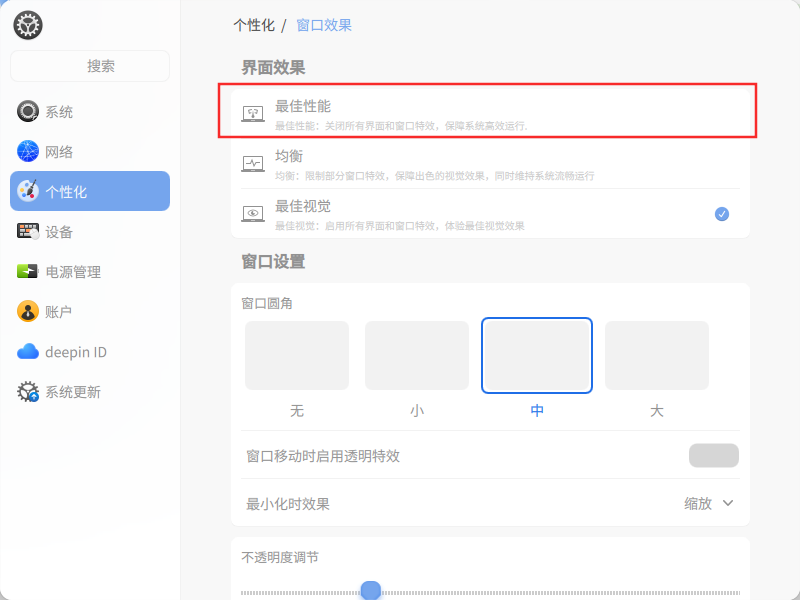Go to 账户 user icon
The height and width of the screenshot is (600, 800).
coord(28,311)
